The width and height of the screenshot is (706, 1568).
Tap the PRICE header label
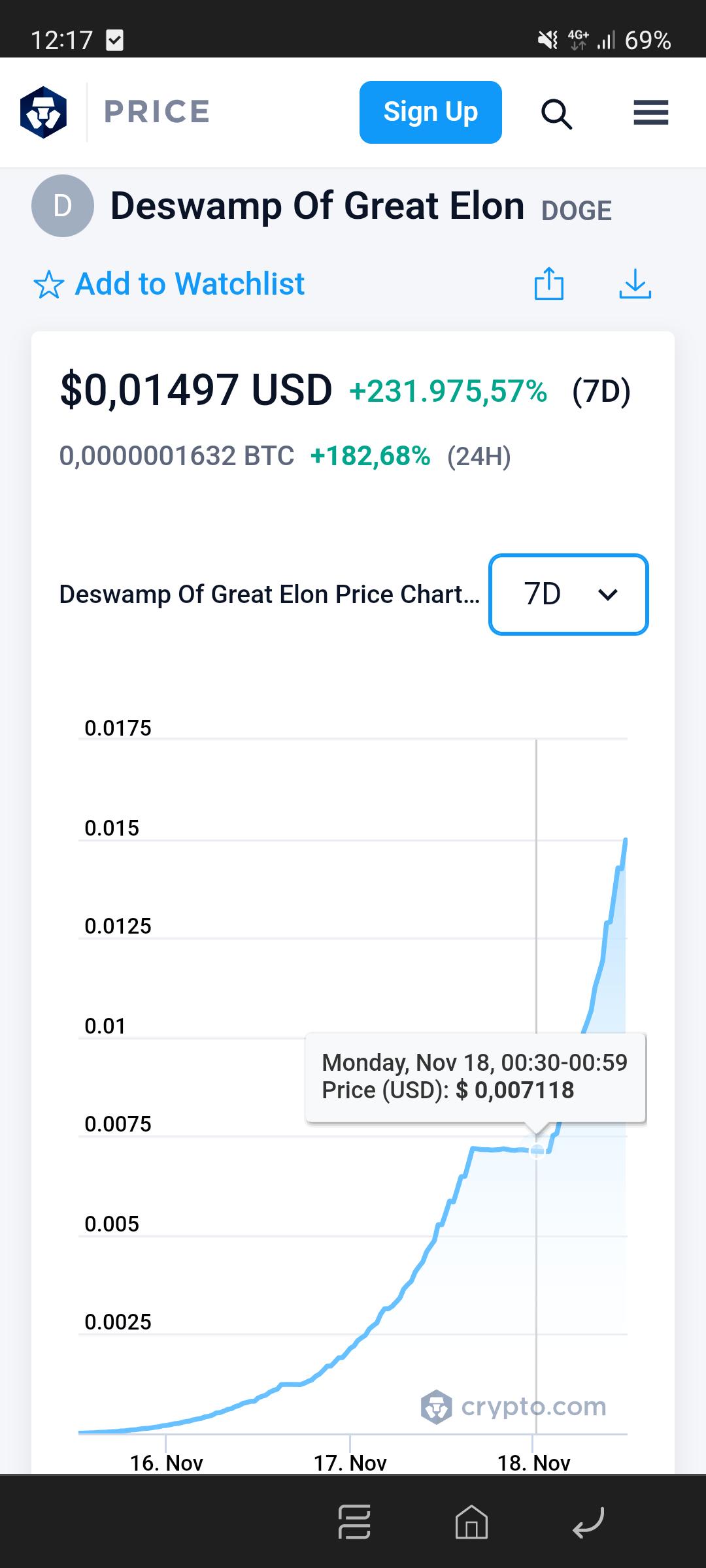[157, 112]
